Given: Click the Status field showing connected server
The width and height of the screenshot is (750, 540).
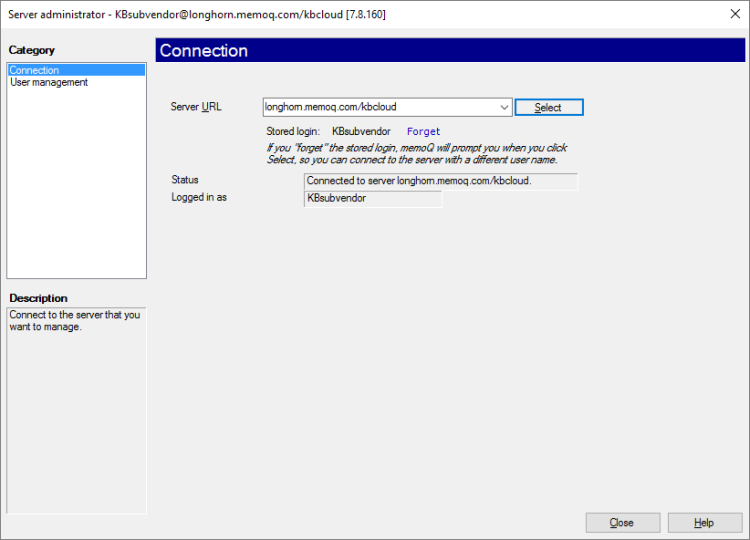Looking at the screenshot, I should [440, 181].
